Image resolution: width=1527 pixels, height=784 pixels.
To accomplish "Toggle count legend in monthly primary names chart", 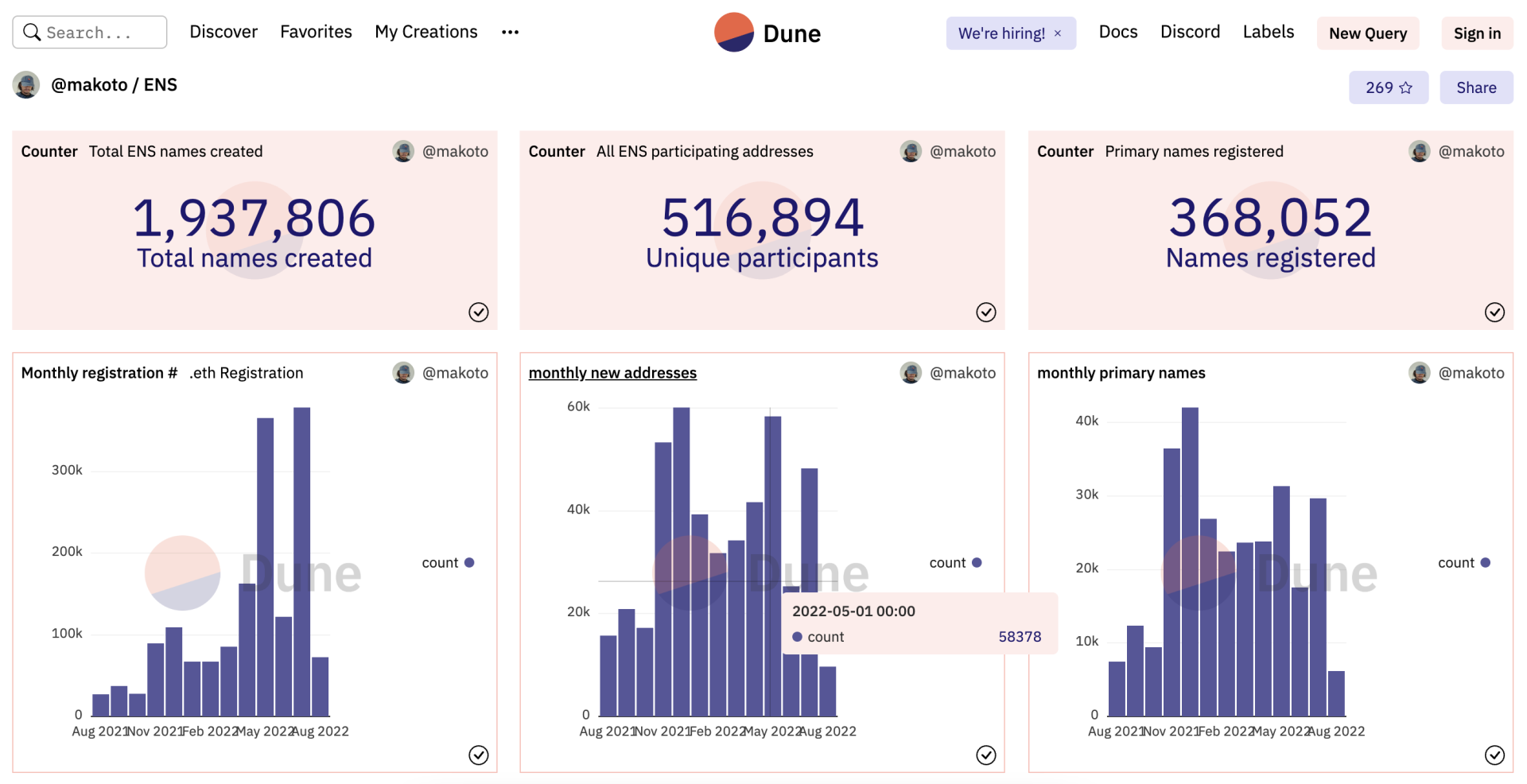I will pyautogui.click(x=1463, y=563).
